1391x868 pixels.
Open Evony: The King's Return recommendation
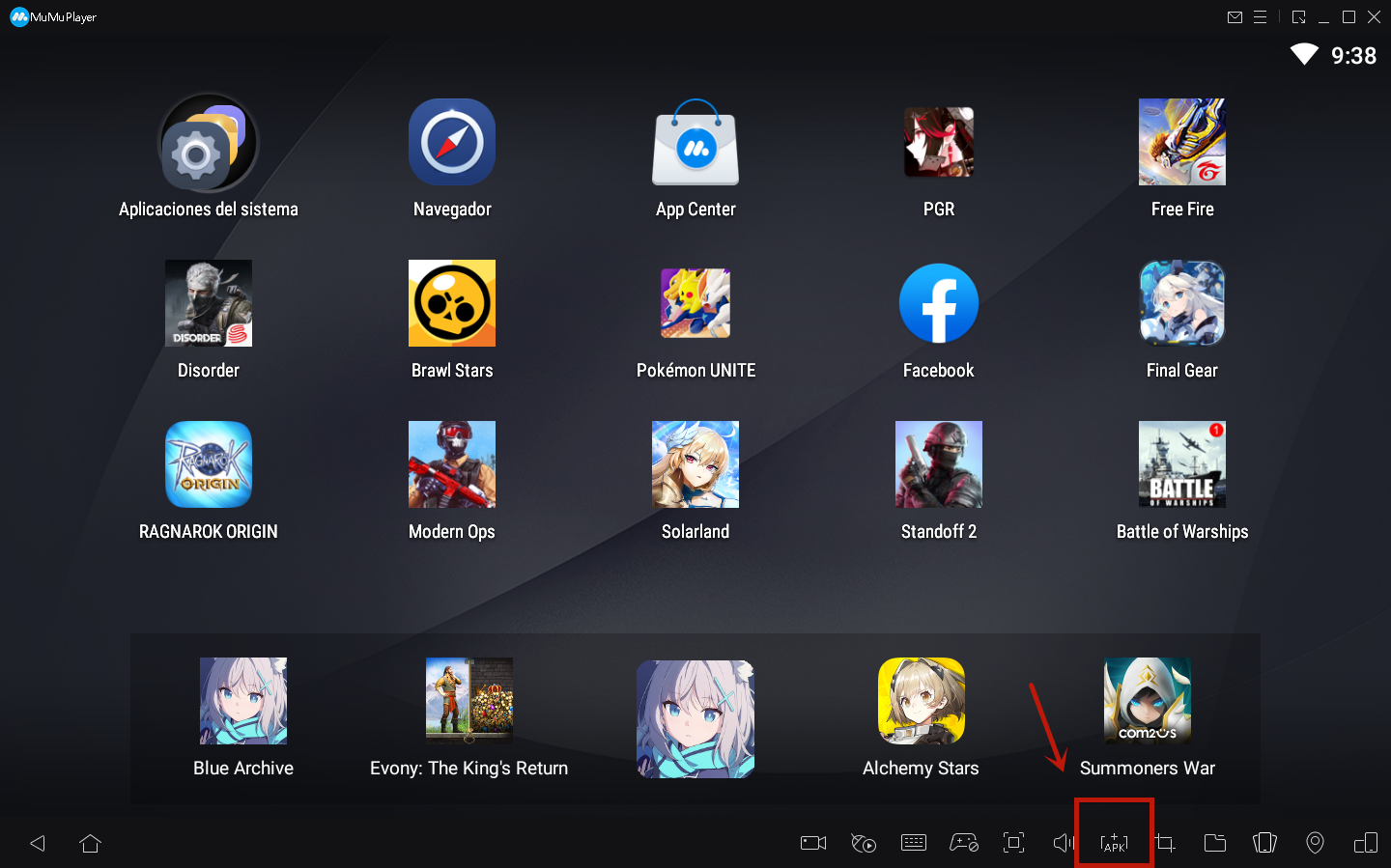[x=469, y=701]
